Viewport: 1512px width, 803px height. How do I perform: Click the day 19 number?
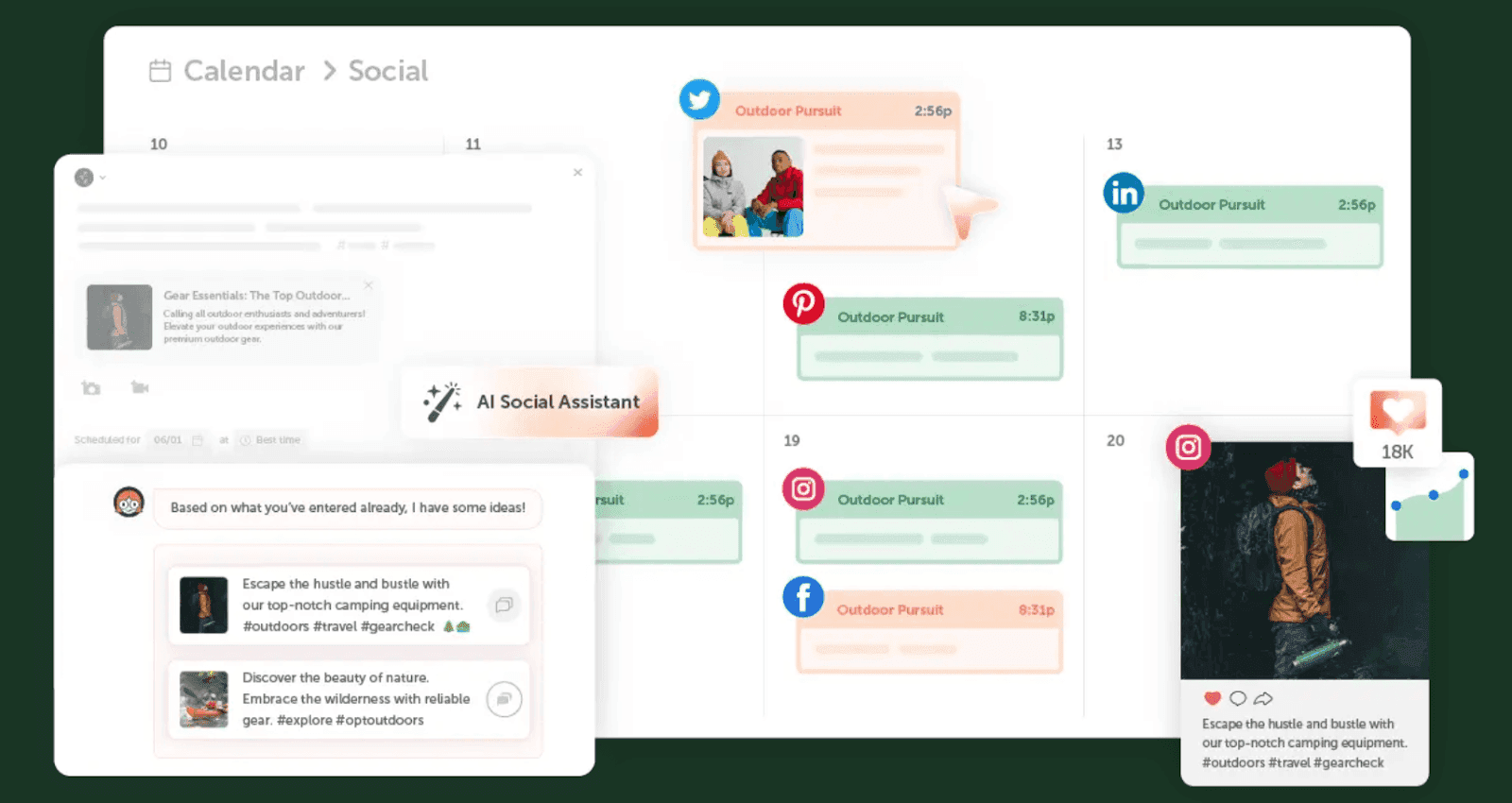792,440
